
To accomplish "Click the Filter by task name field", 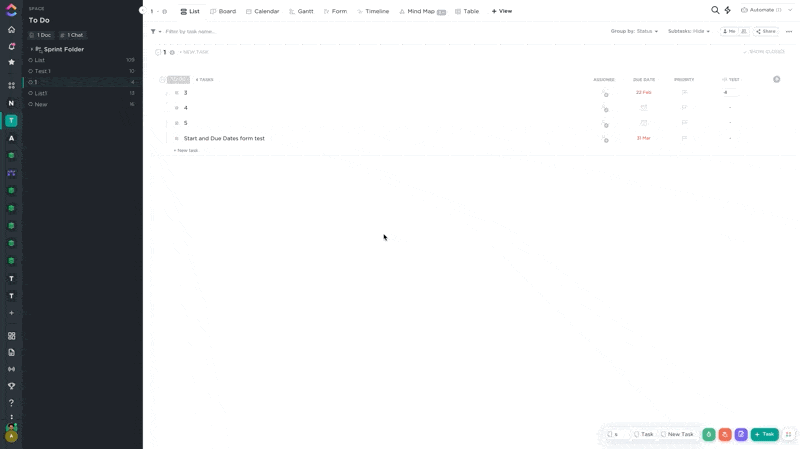I will tap(190, 32).
